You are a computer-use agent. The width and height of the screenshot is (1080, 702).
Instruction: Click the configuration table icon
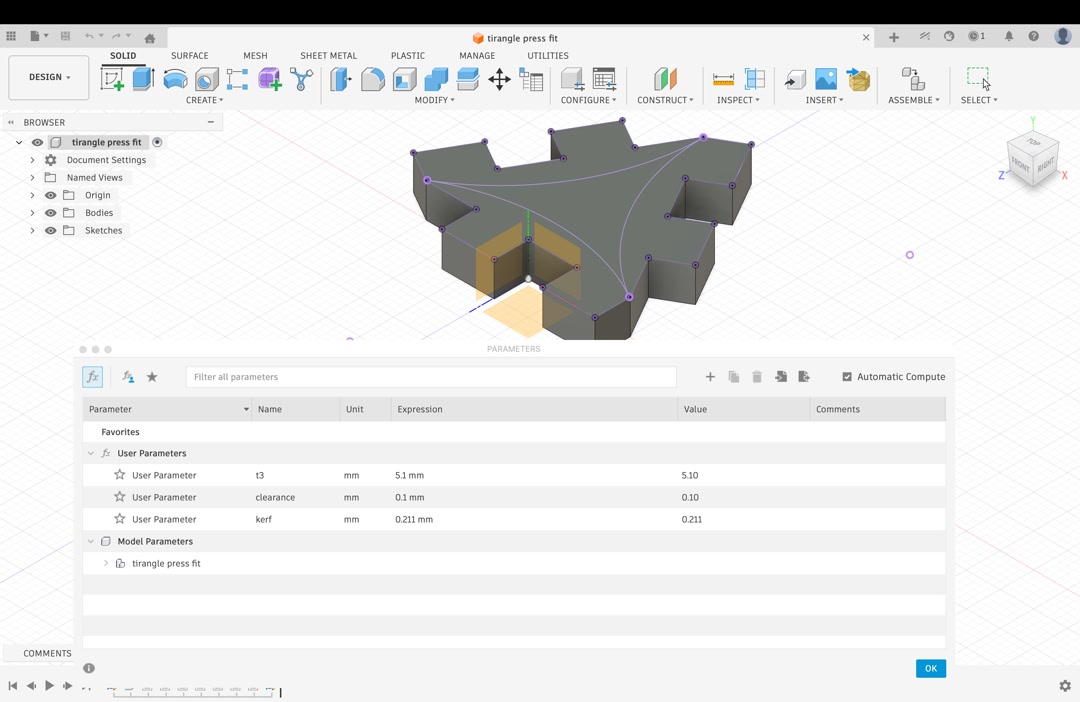point(605,79)
